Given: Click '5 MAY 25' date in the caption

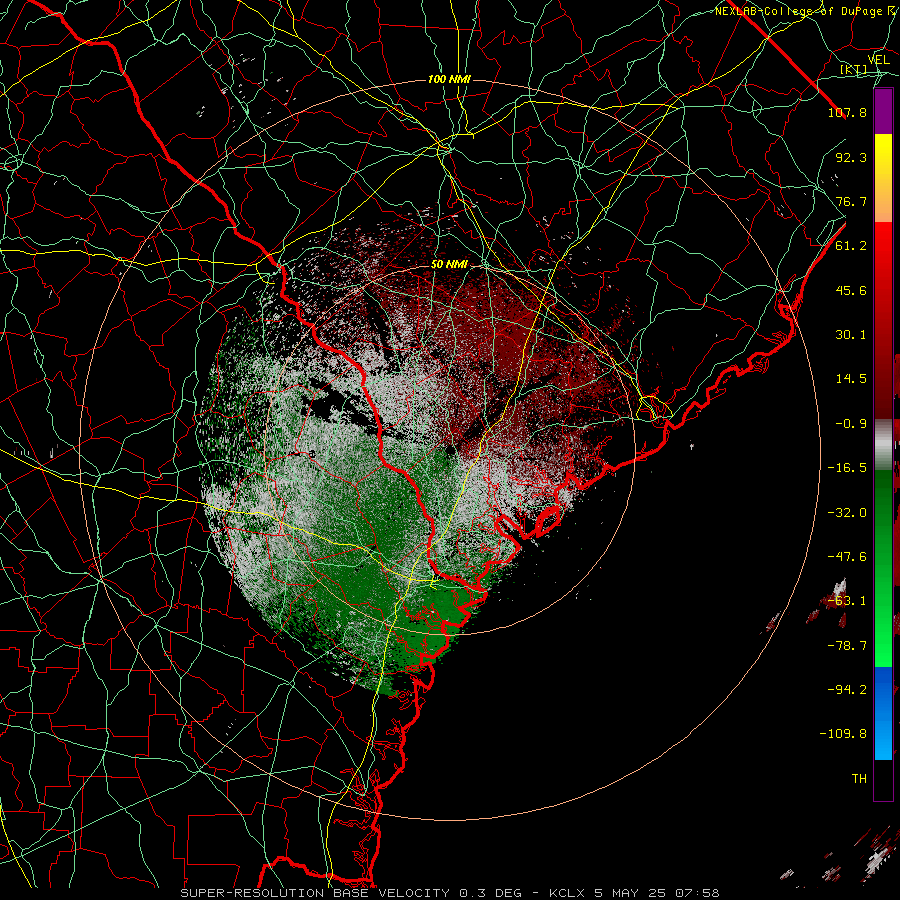Looking at the screenshot, I should point(631,893).
